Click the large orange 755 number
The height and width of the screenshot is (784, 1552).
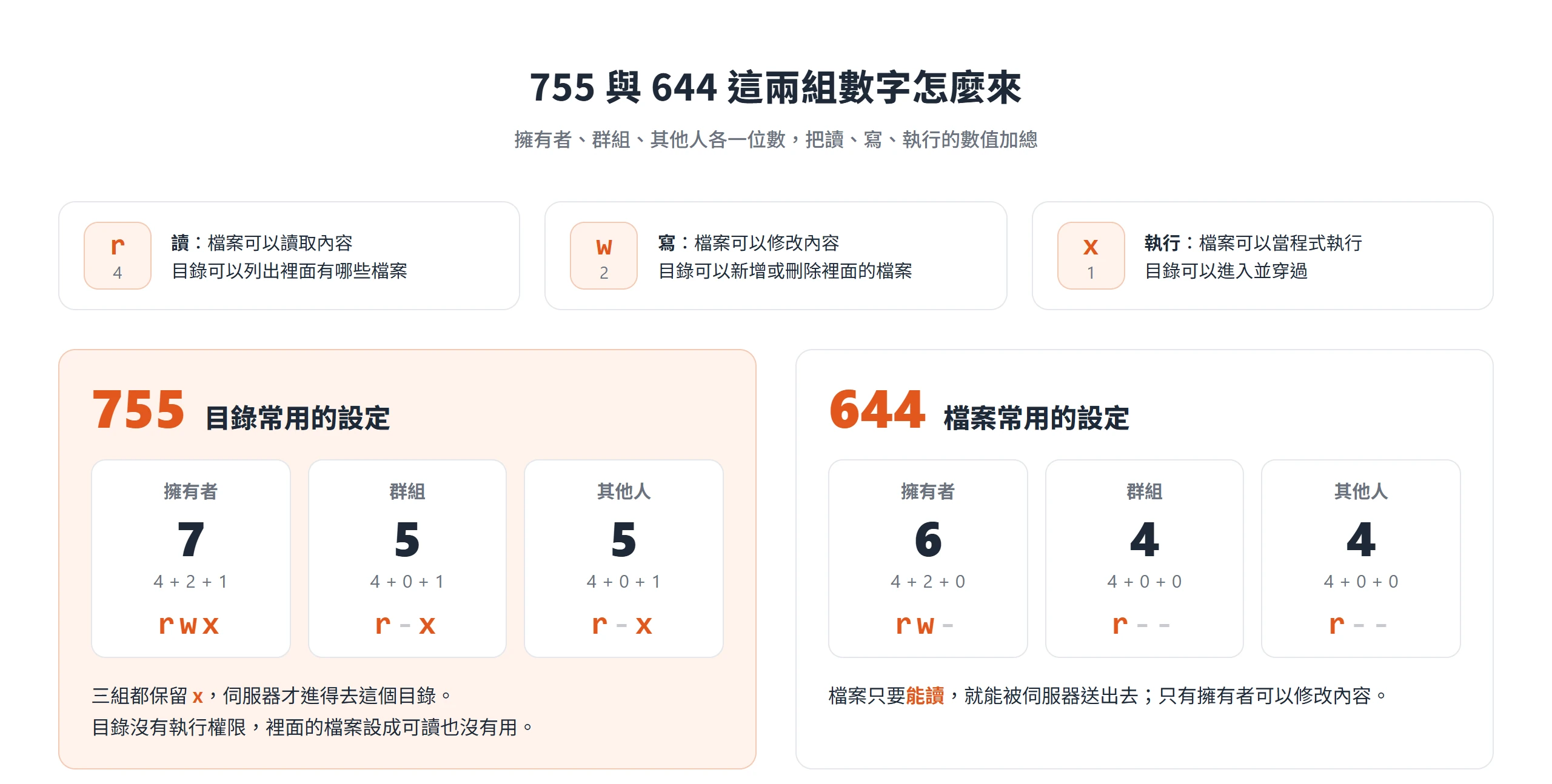point(138,410)
